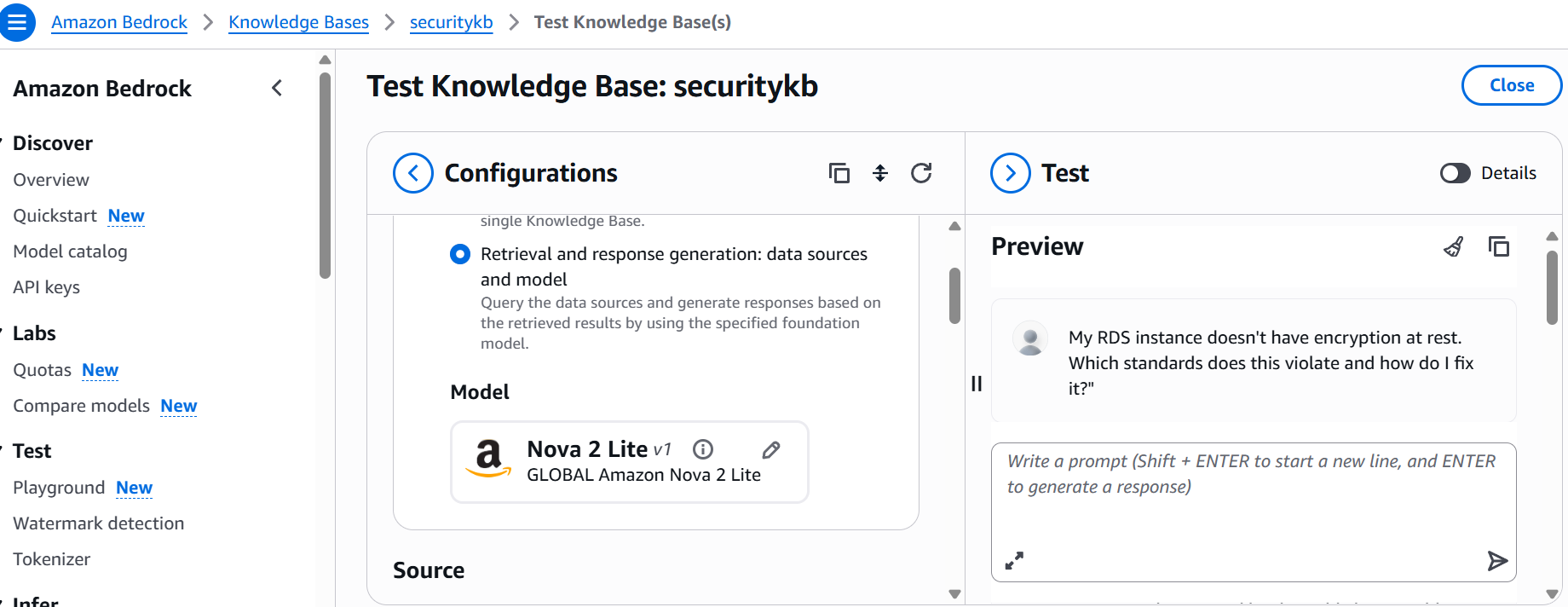Screen dimensions: 1568x607
Task: Go to Amazon Bedrock breadcrumb link
Action: point(119,22)
